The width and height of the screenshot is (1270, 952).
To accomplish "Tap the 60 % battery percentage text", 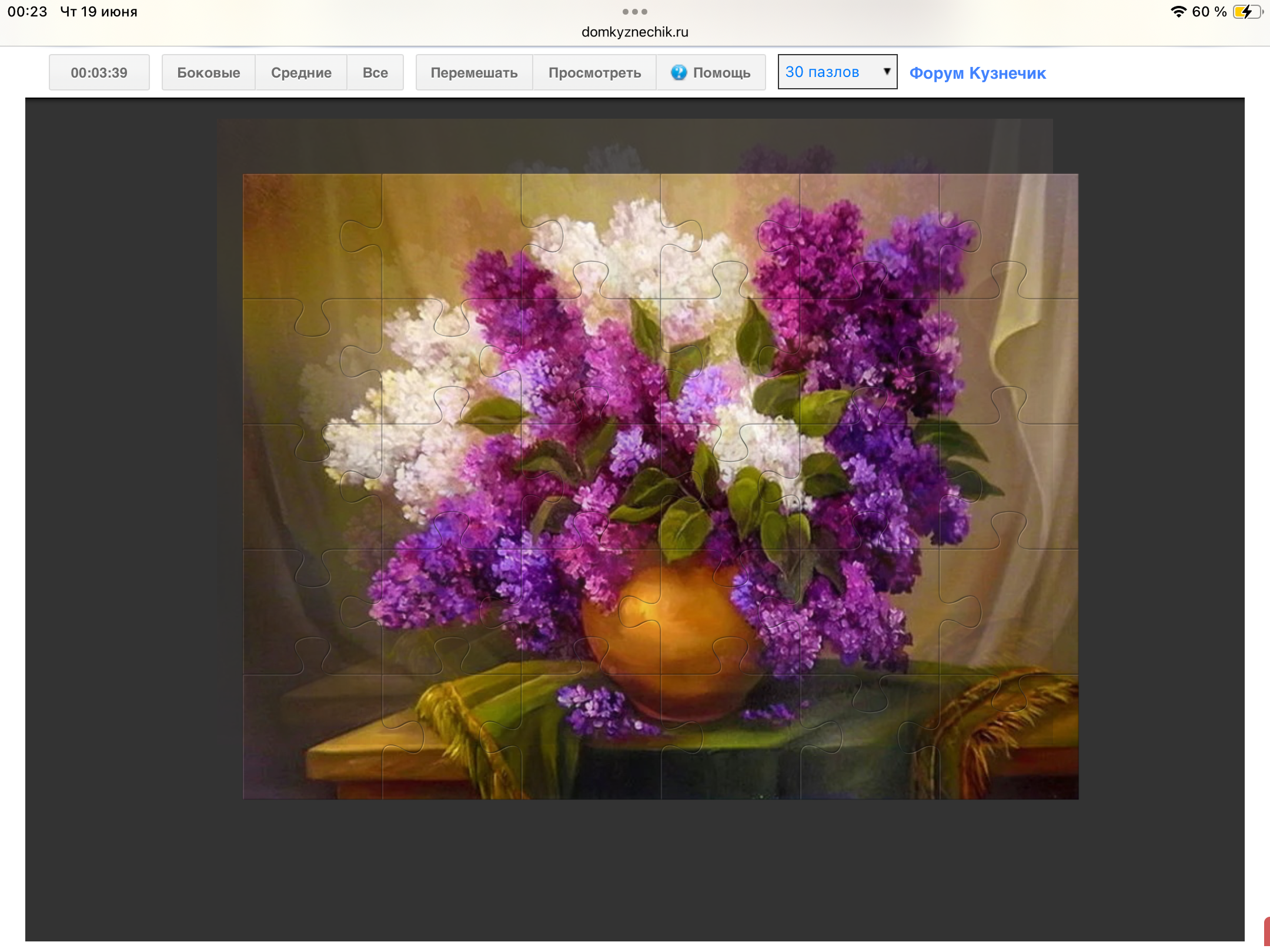I will (x=1209, y=12).
